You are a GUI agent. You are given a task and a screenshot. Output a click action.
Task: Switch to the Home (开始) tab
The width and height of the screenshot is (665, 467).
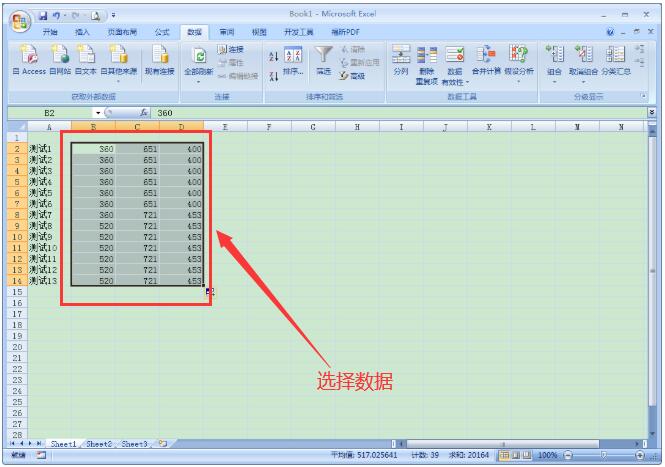click(x=50, y=32)
